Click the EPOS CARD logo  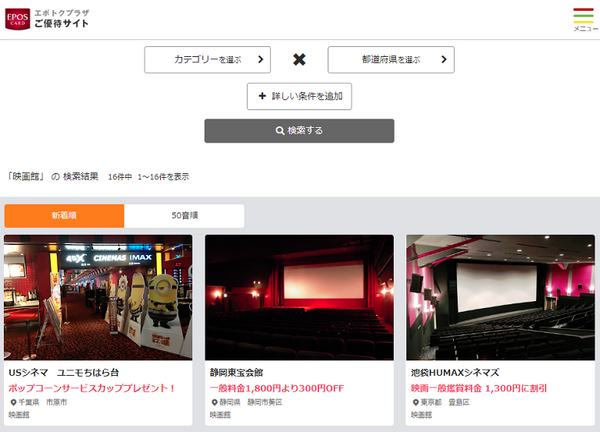18,19
